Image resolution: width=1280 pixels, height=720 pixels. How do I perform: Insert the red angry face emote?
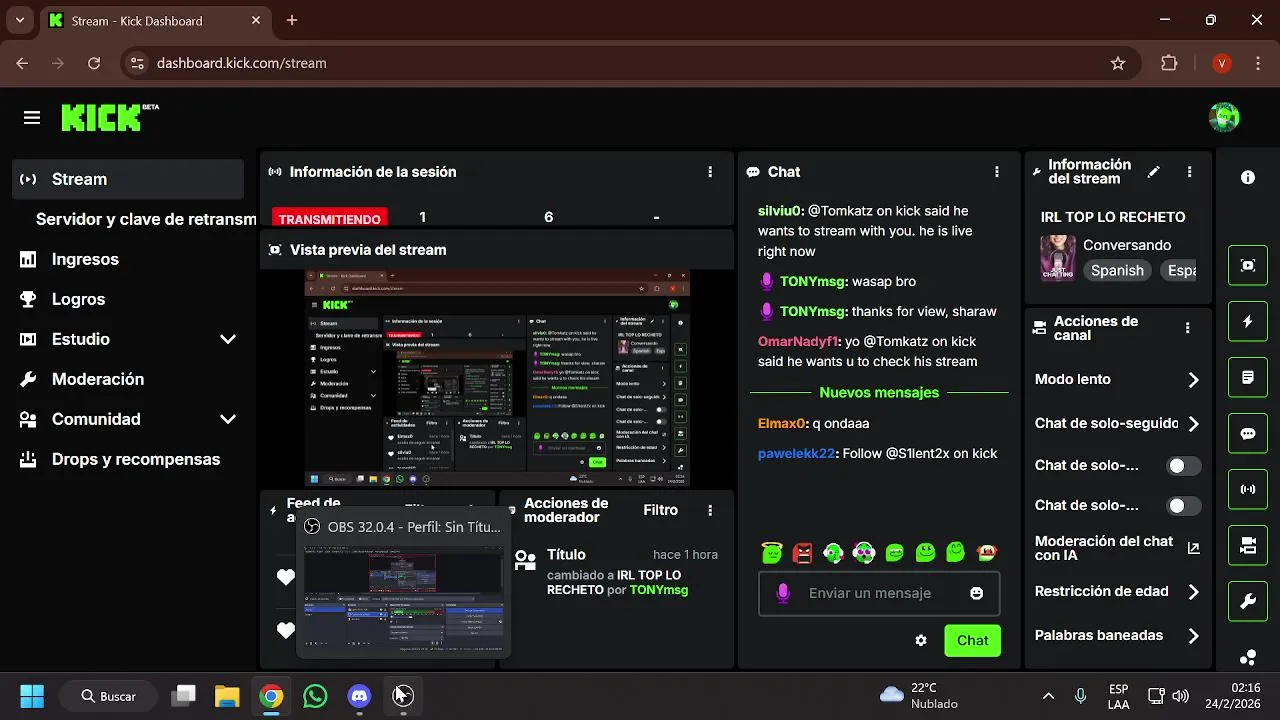coord(802,551)
